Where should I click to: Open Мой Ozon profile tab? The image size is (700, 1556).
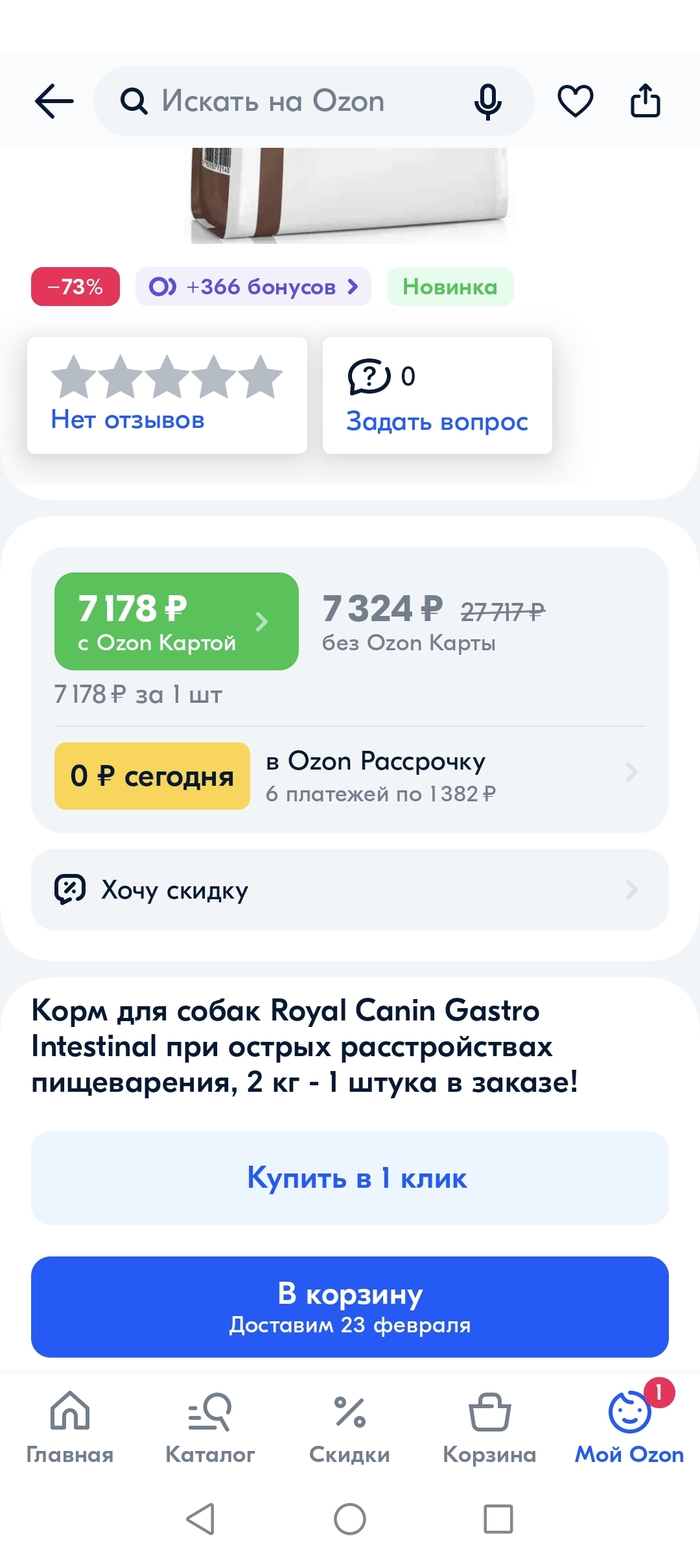click(629, 1428)
